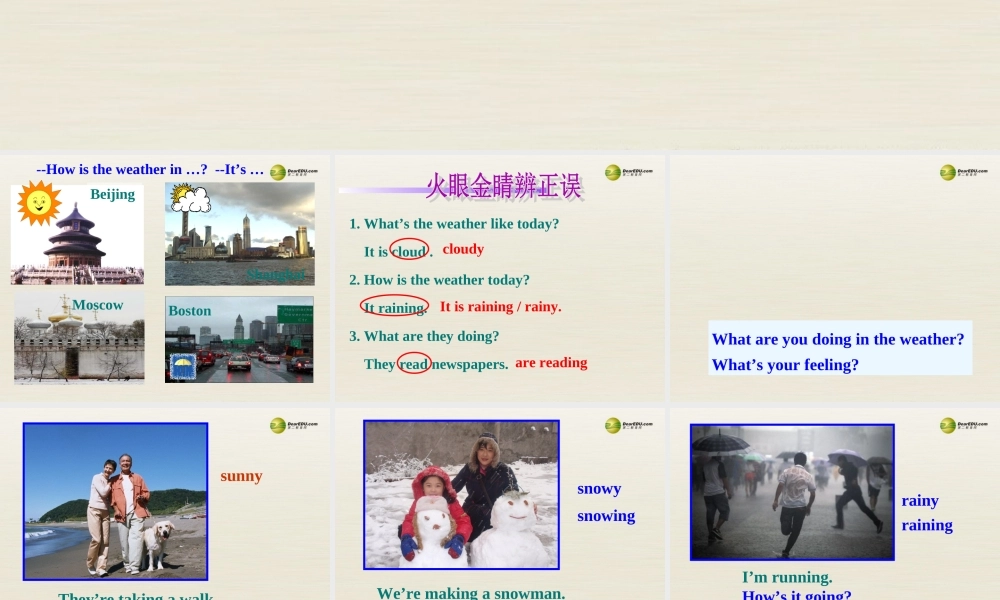Click the highlighted blue question box text

pyautogui.click(x=838, y=348)
